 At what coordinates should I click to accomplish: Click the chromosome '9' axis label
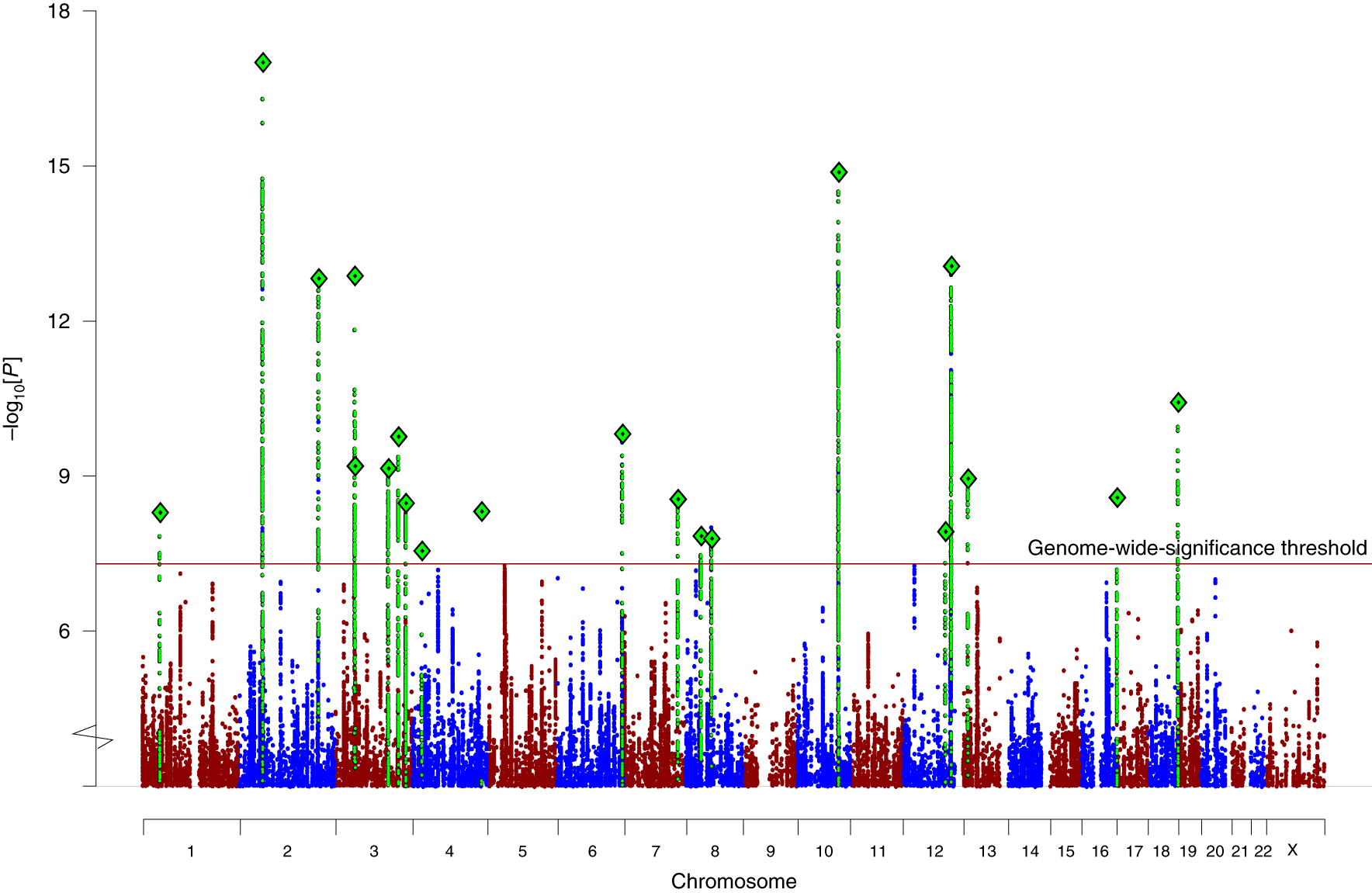771,852
